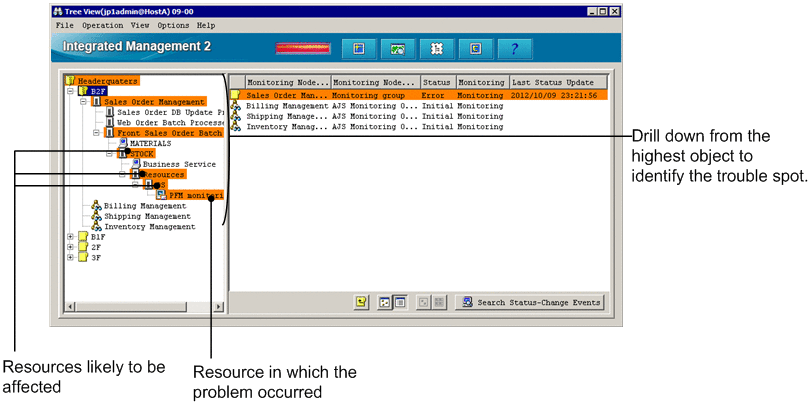The width and height of the screenshot is (812, 406).
Task: Click the 2012/10/09 23:21:56 timestamp cell
Action: 554,95
